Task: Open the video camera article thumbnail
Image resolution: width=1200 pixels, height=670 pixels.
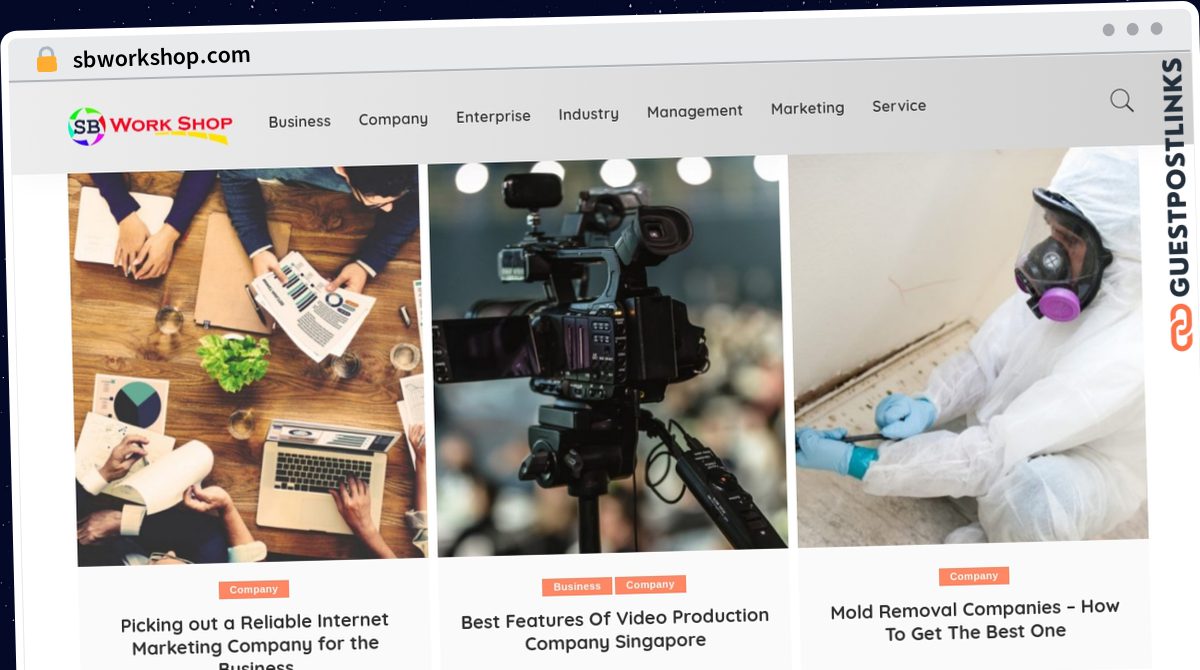Action: (607, 357)
